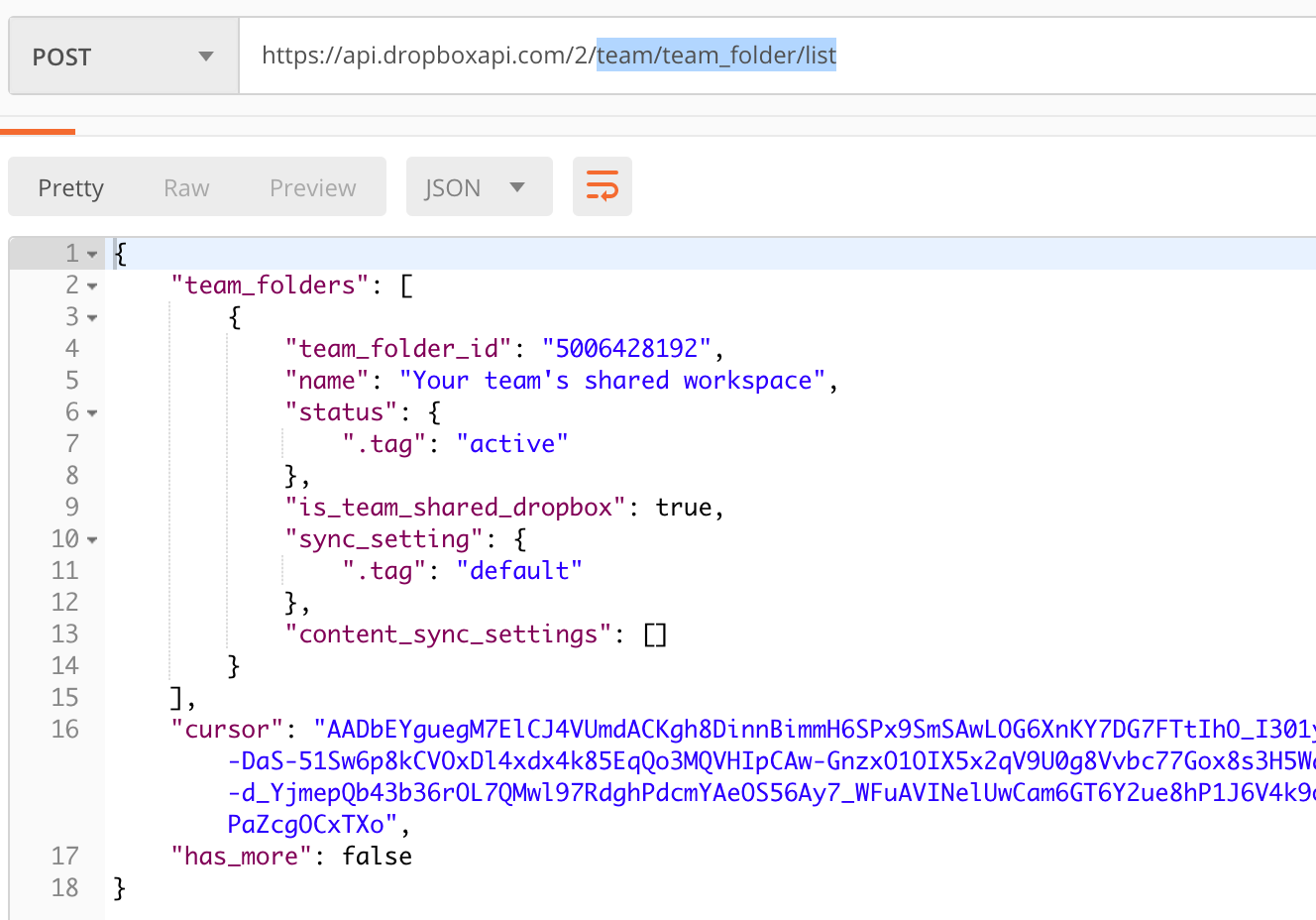Collapse the sync_setting object at line 10
The width and height of the screenshot is (1316, 920).
tap(92, 540)
